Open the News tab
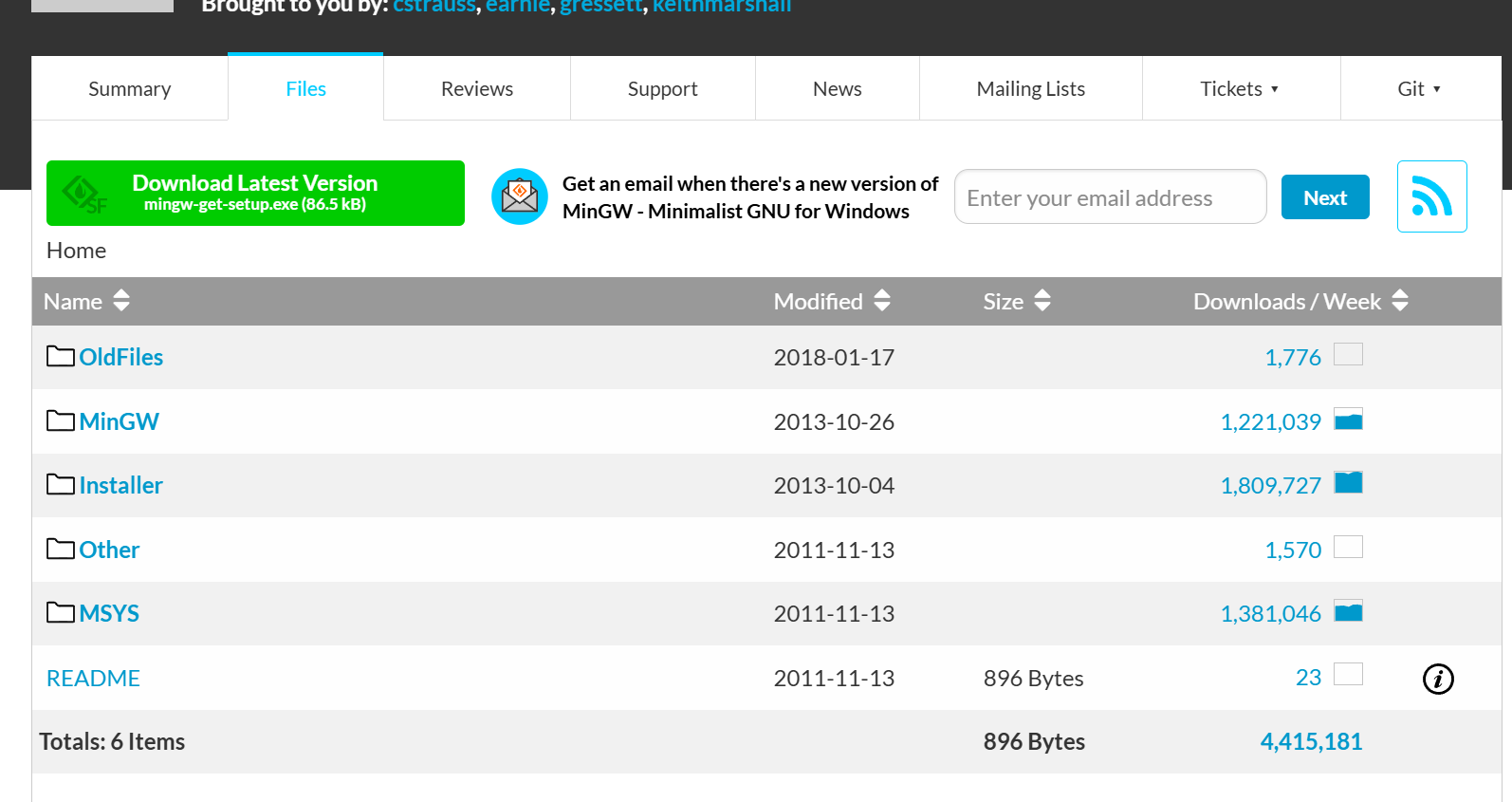1512x802 pixels. [838, 88]
